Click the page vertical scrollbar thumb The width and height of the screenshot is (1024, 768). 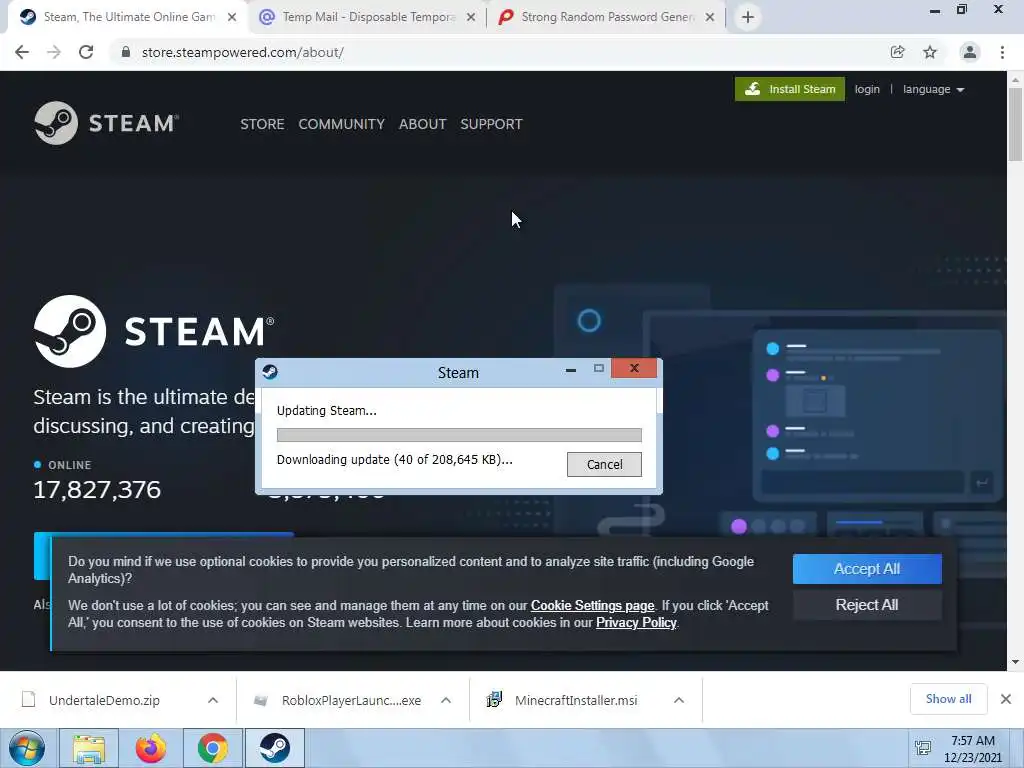click(1015, 124)
